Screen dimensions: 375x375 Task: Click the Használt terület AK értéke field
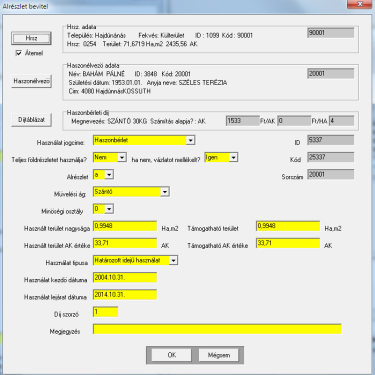tap(125, 243)
